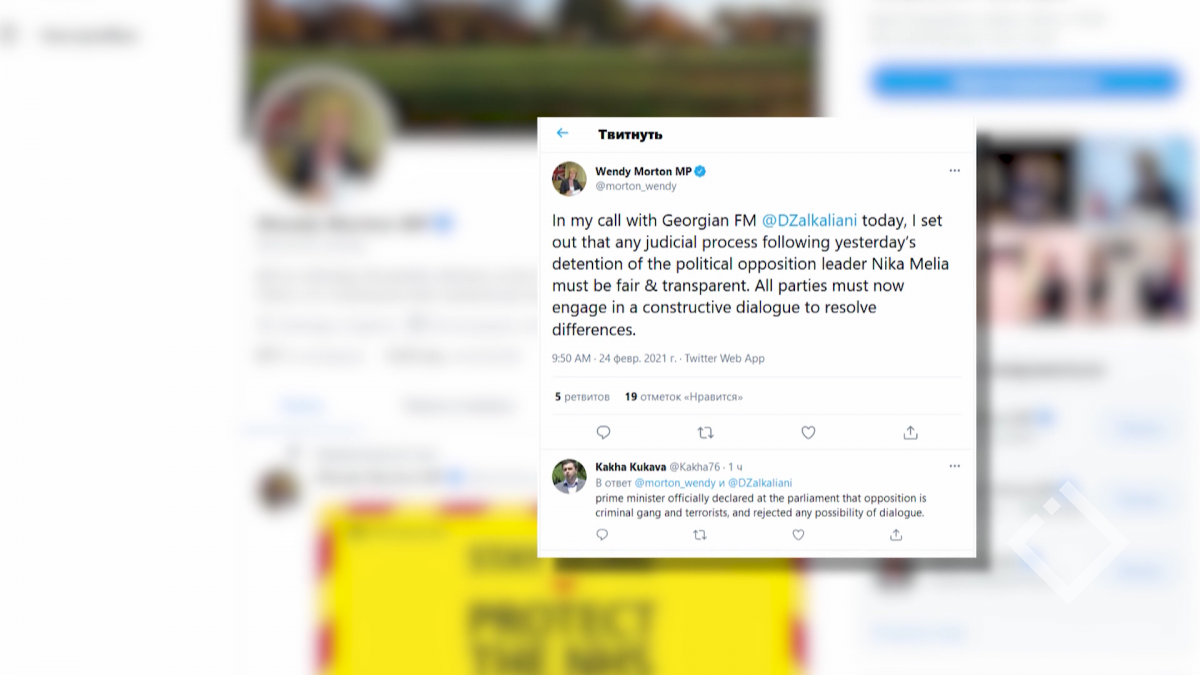Screen dimensions: 1200x675
Task: Retweet Kakha Kukava's reply
Action: tap(700, 535)
